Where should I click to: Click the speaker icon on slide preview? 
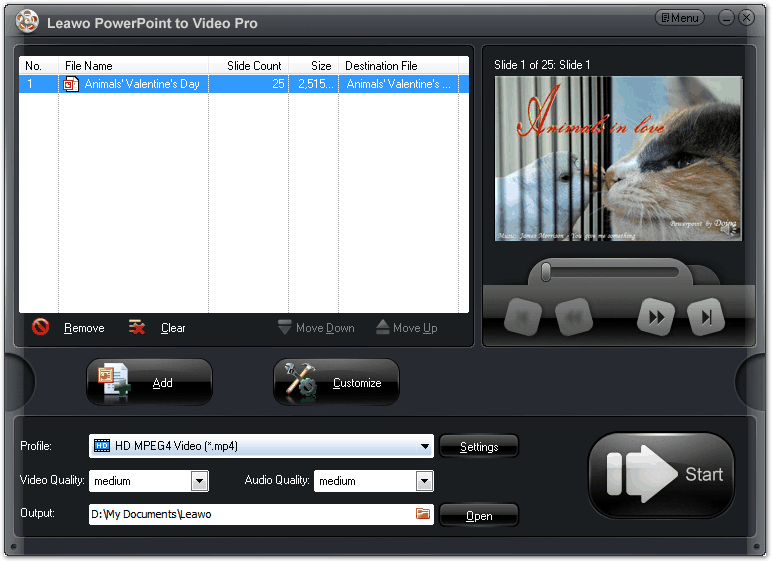click(731, 230)
